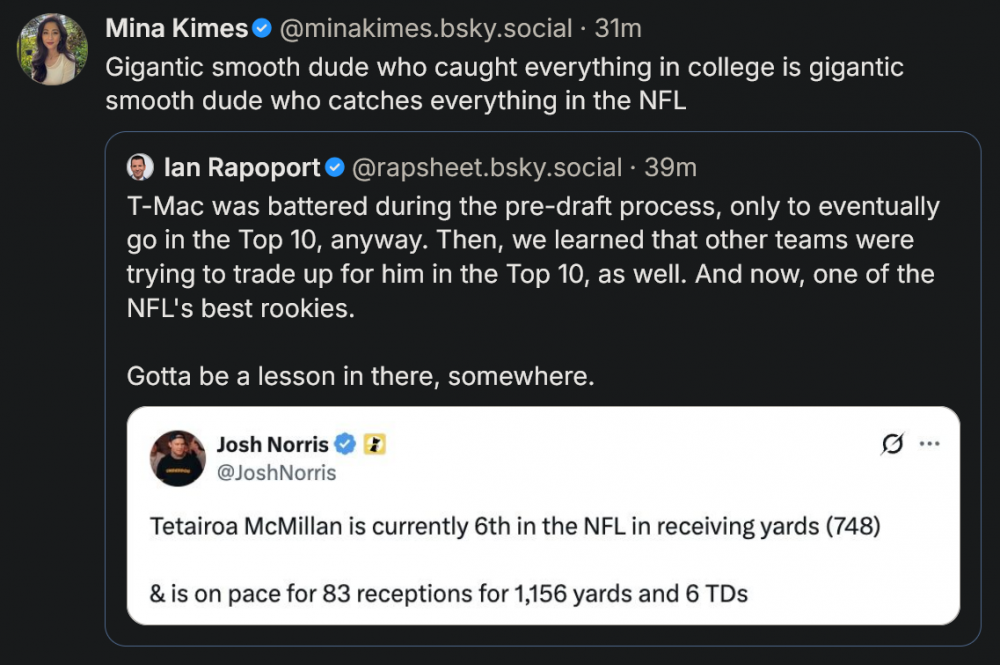Click the @minakimes.bsky.social handle

click(425, 29)
